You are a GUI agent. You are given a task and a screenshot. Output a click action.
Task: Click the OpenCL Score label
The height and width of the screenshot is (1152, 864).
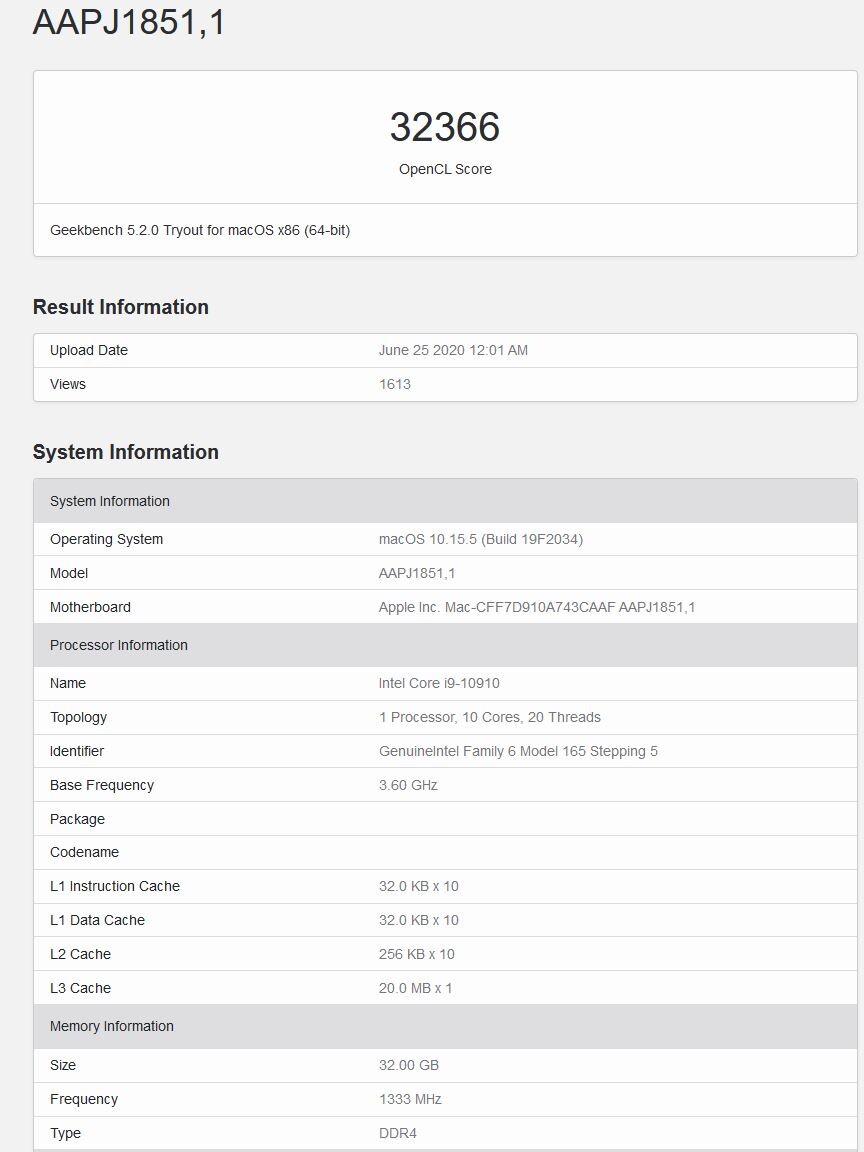[x=445, y=169]
